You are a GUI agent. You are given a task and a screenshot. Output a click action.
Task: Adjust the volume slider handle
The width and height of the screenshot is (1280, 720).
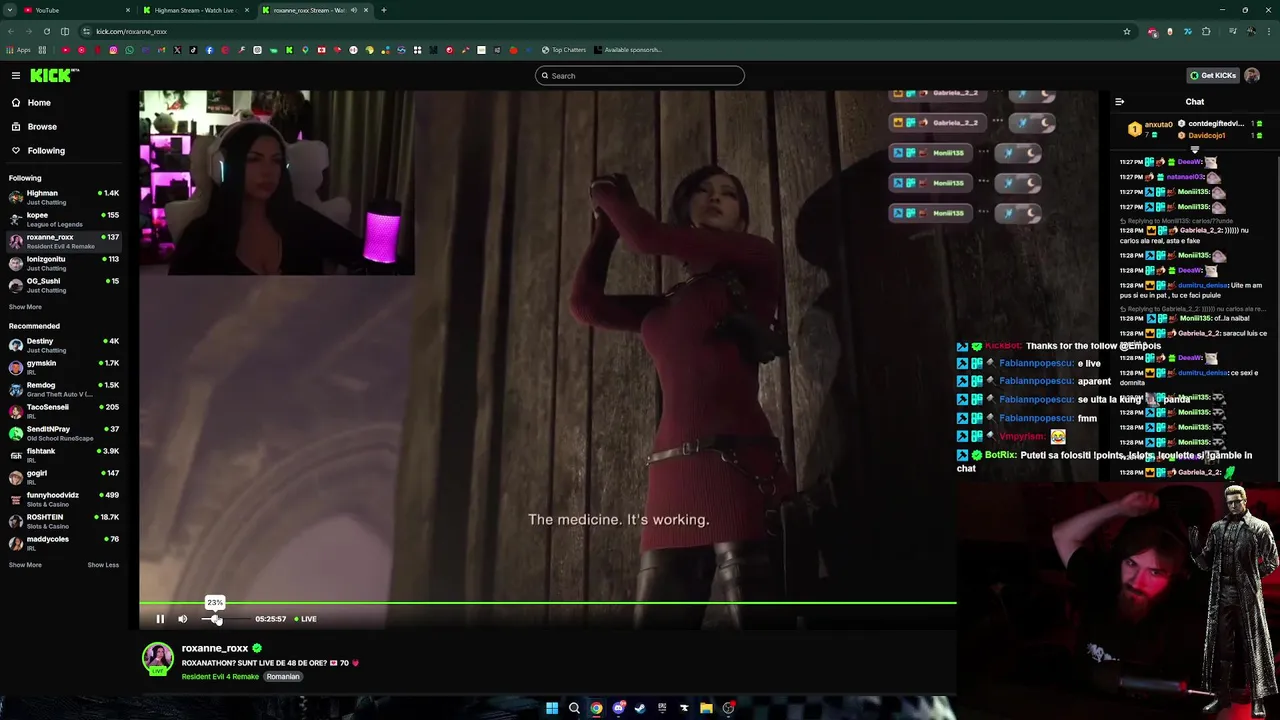[215, 619]
